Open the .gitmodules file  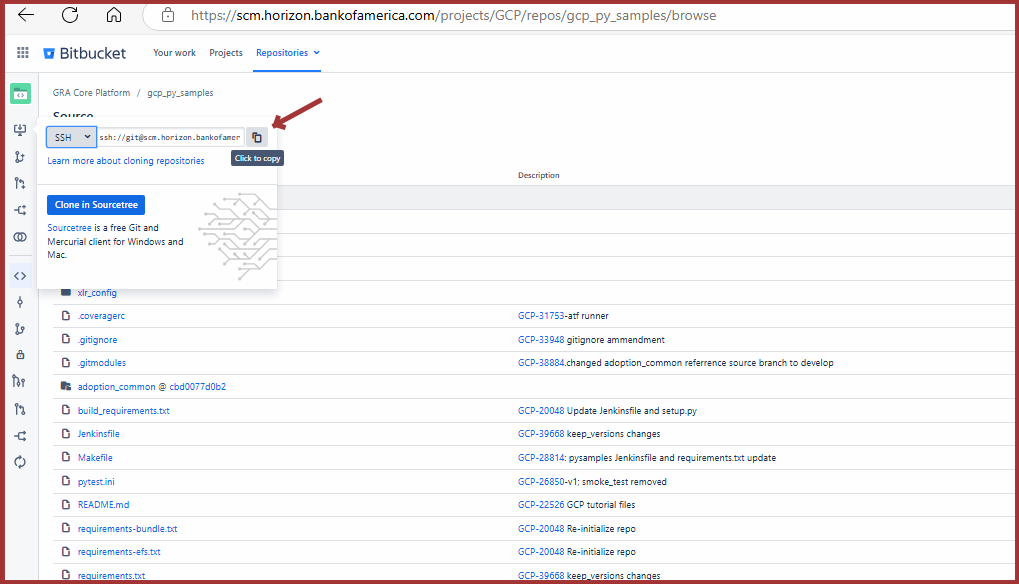(x=101, y=362)
